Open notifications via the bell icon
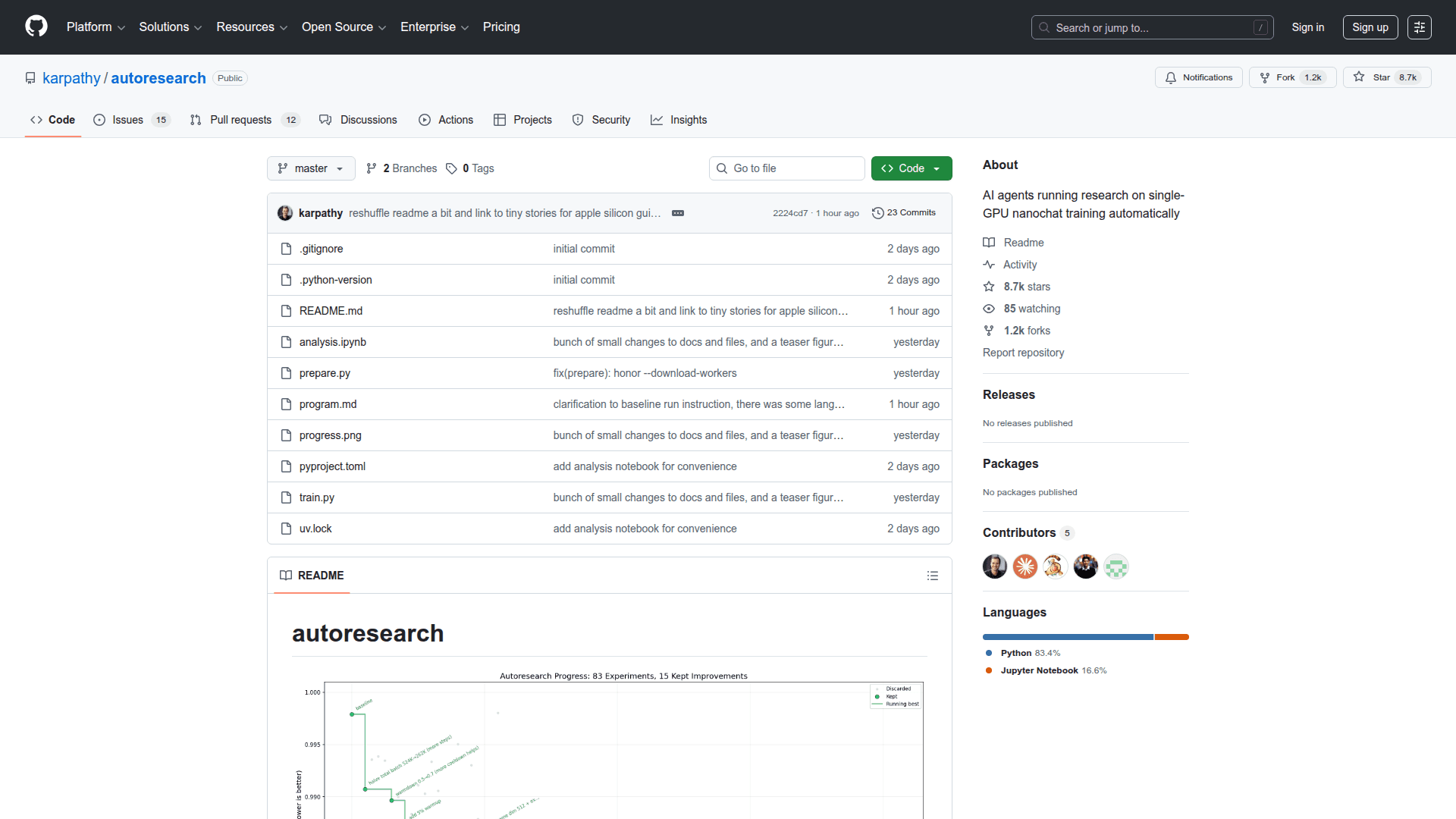 1171,77
